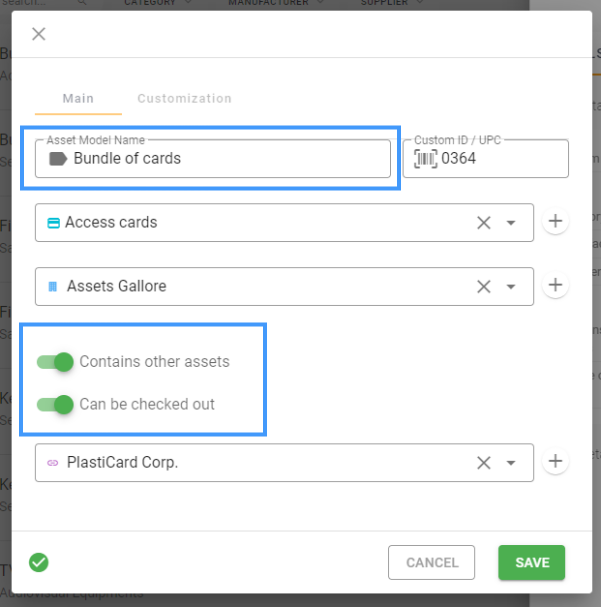Click the tag icon in Asset Model Name
Viewport: 601px width, 607px height.
58,159
